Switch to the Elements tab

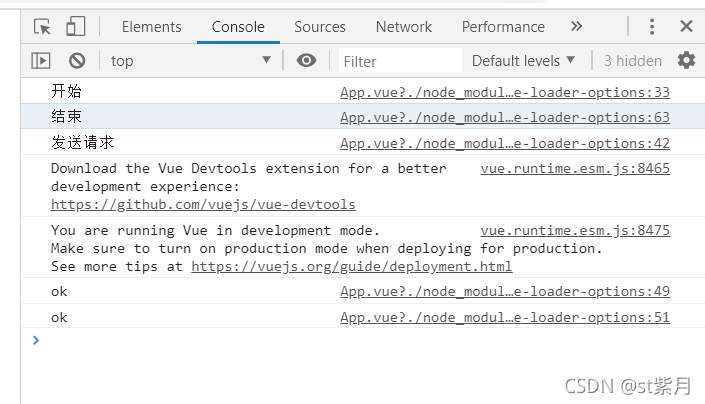151,27
